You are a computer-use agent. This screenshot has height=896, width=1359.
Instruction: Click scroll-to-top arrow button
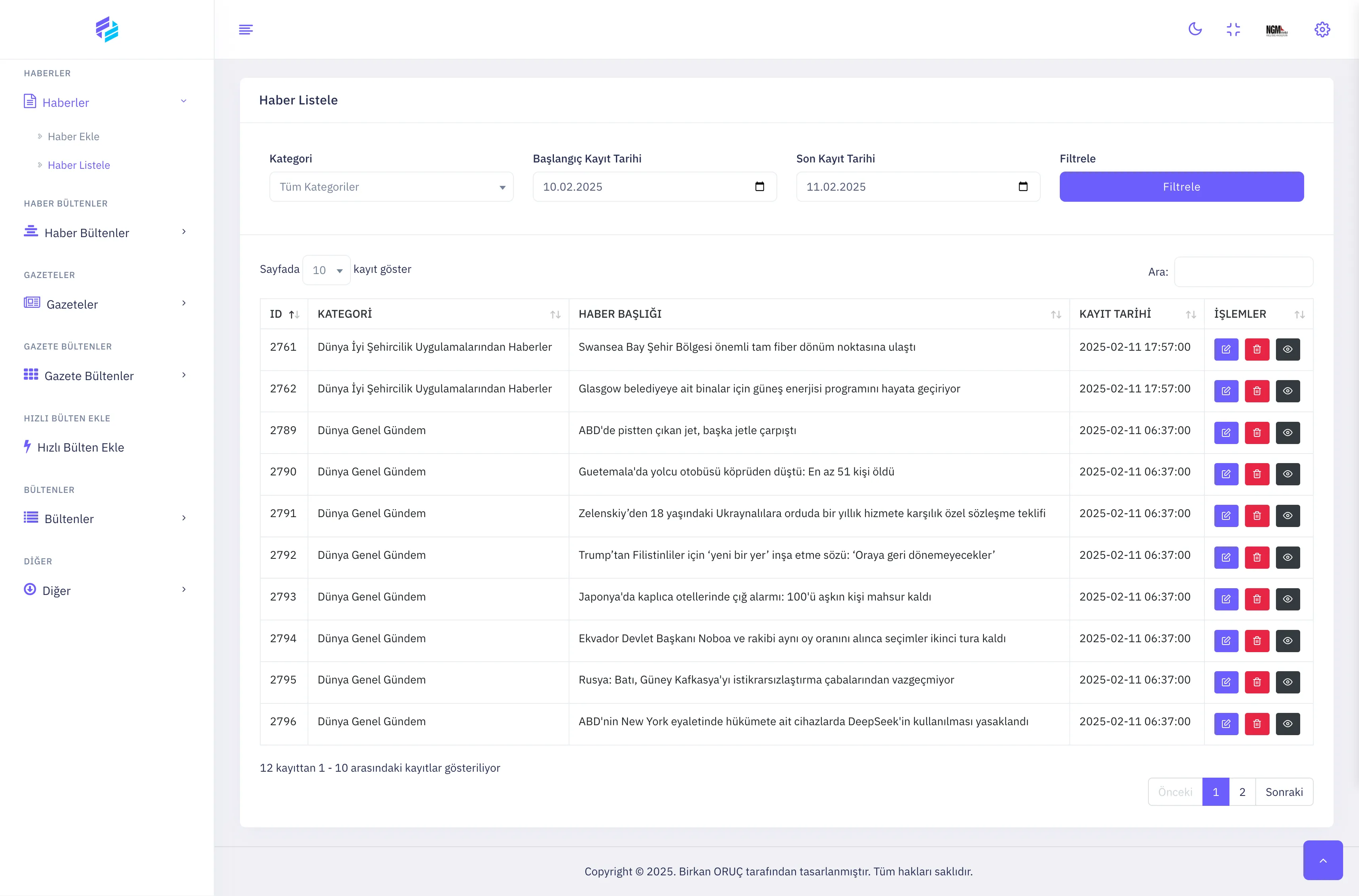pos(1322,860)
